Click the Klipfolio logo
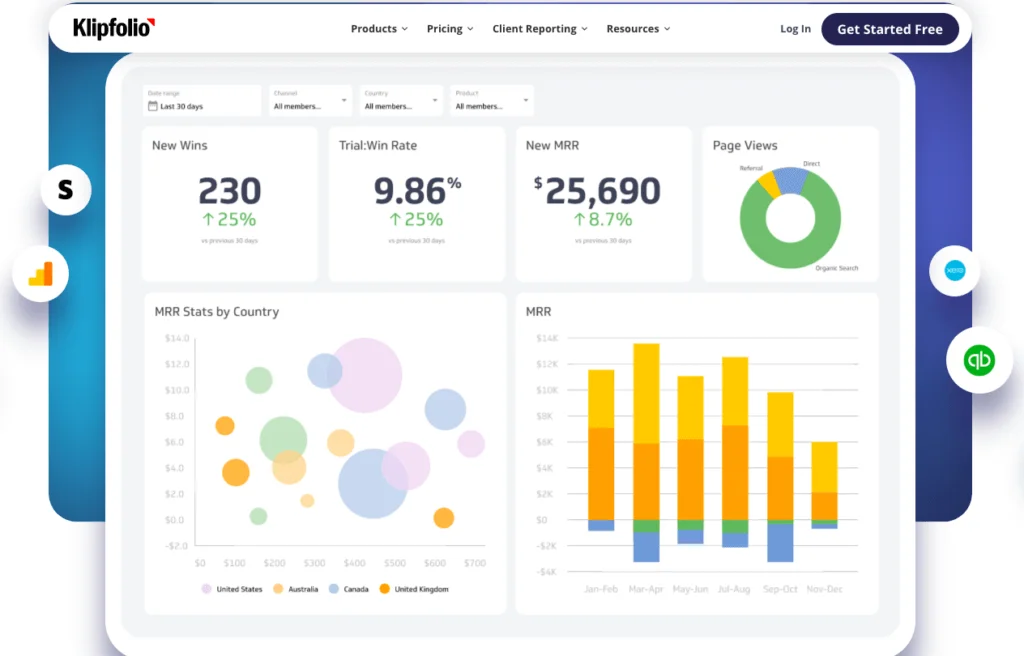Viewport: 1024px width, 656px height. point(114,28)
